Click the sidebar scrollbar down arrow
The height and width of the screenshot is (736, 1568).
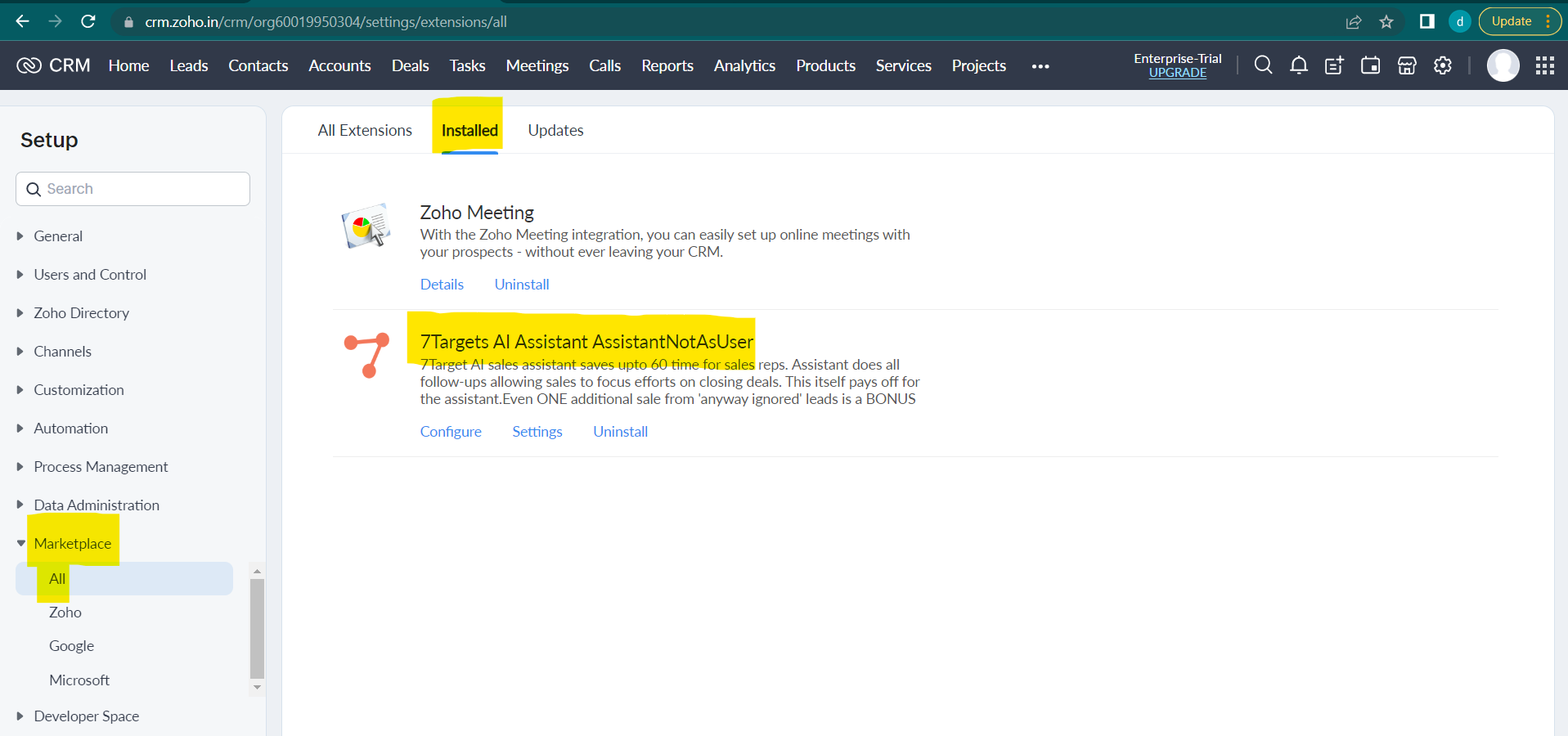257,687
